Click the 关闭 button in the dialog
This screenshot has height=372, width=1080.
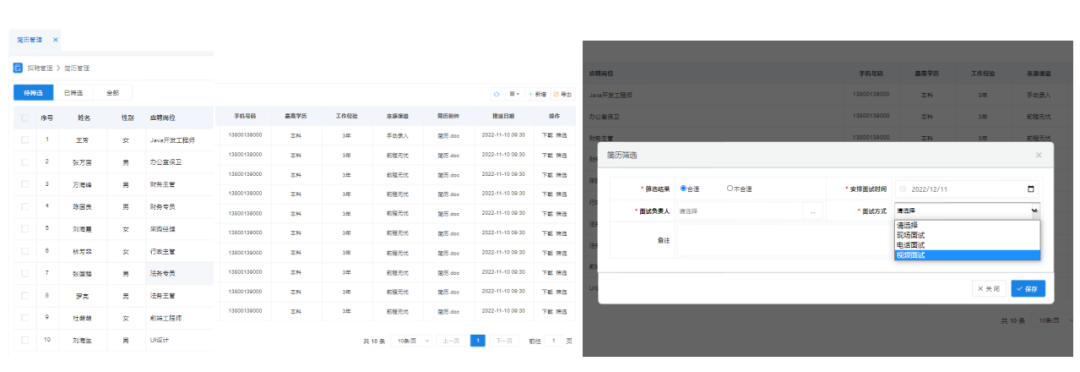[989, 289]
